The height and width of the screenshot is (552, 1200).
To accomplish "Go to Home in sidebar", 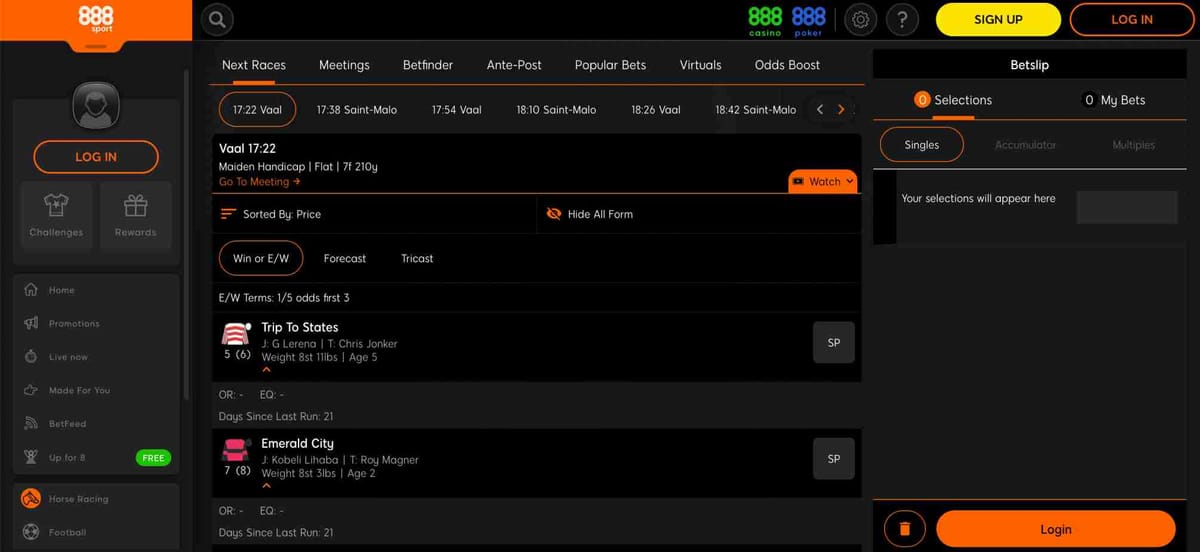I will pyautogui.click(x=96, y=290).
